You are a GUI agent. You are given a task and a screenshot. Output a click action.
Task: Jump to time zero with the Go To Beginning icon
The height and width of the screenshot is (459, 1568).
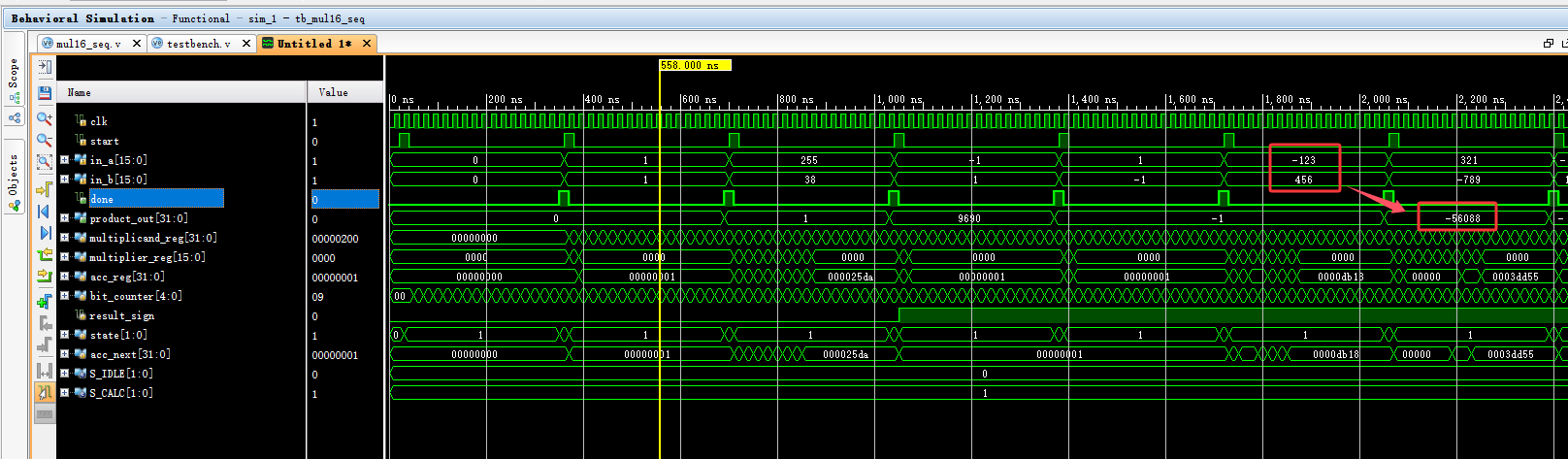click(x=45, y=211)
